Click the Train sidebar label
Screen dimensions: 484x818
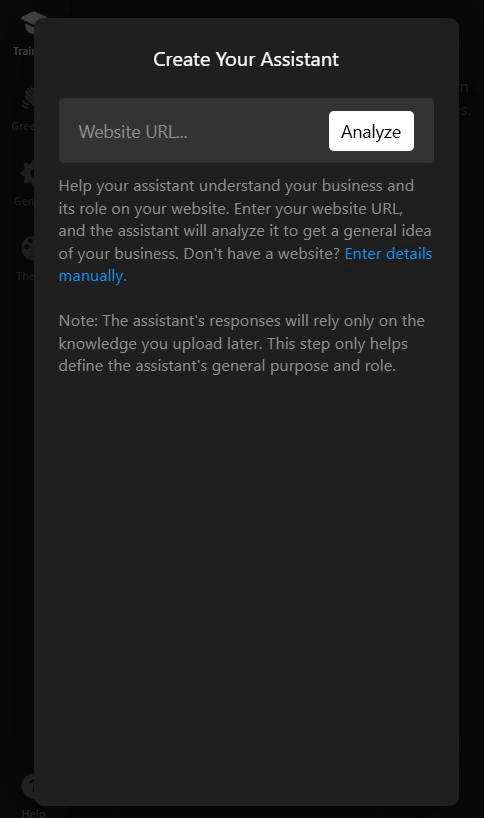23,51
